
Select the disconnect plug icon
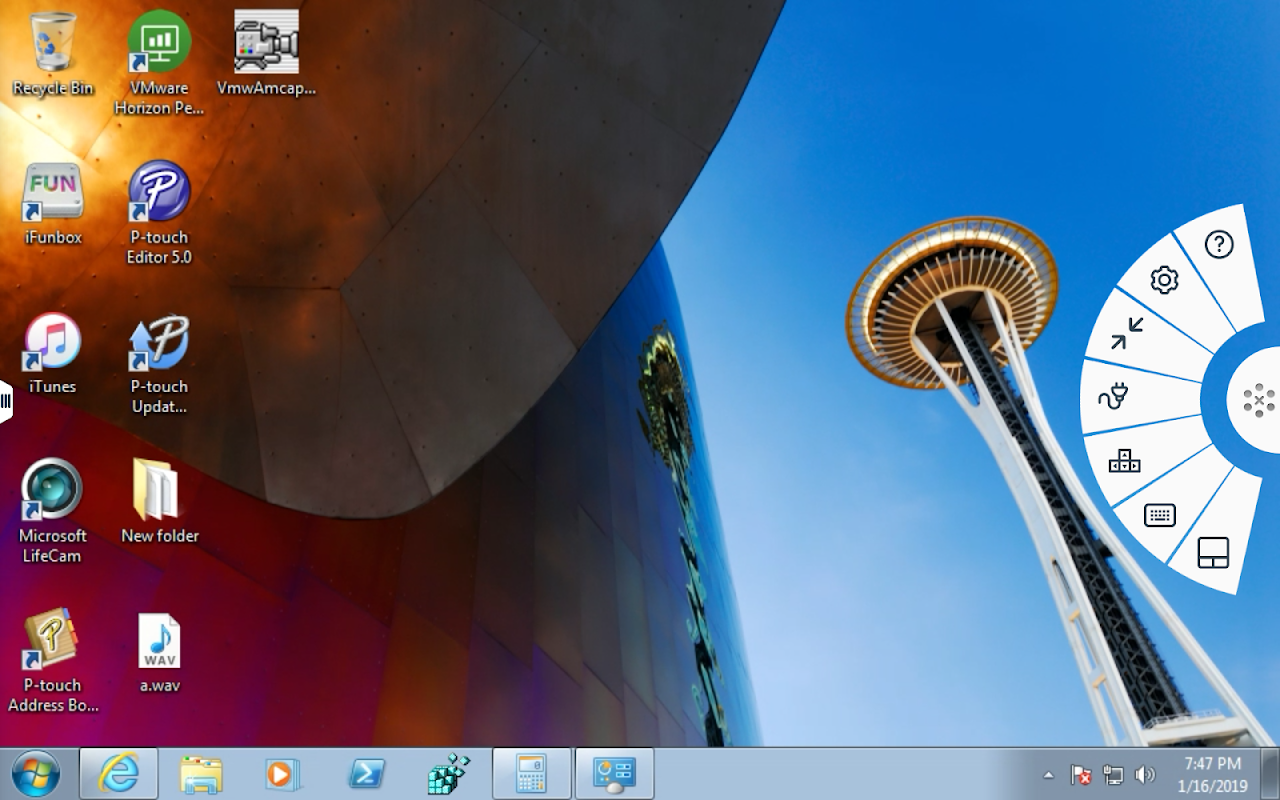tap(1113, 397)
